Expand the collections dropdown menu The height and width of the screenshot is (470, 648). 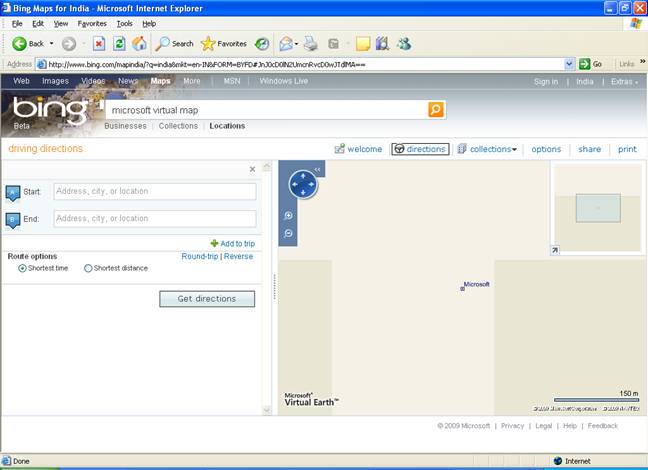pyautogui.click(x=514, y=149)
